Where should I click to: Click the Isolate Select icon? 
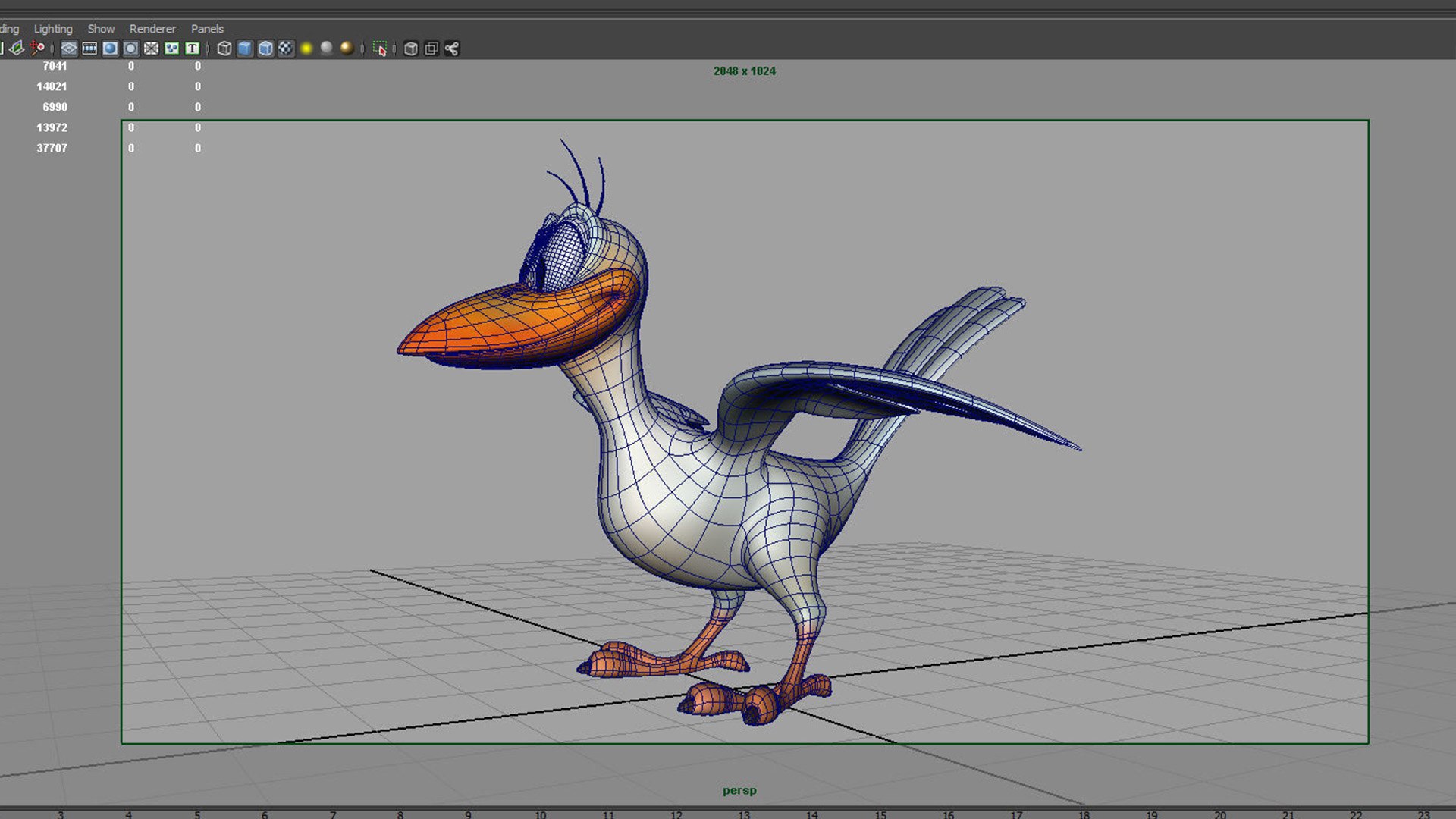tap(380, 49)
